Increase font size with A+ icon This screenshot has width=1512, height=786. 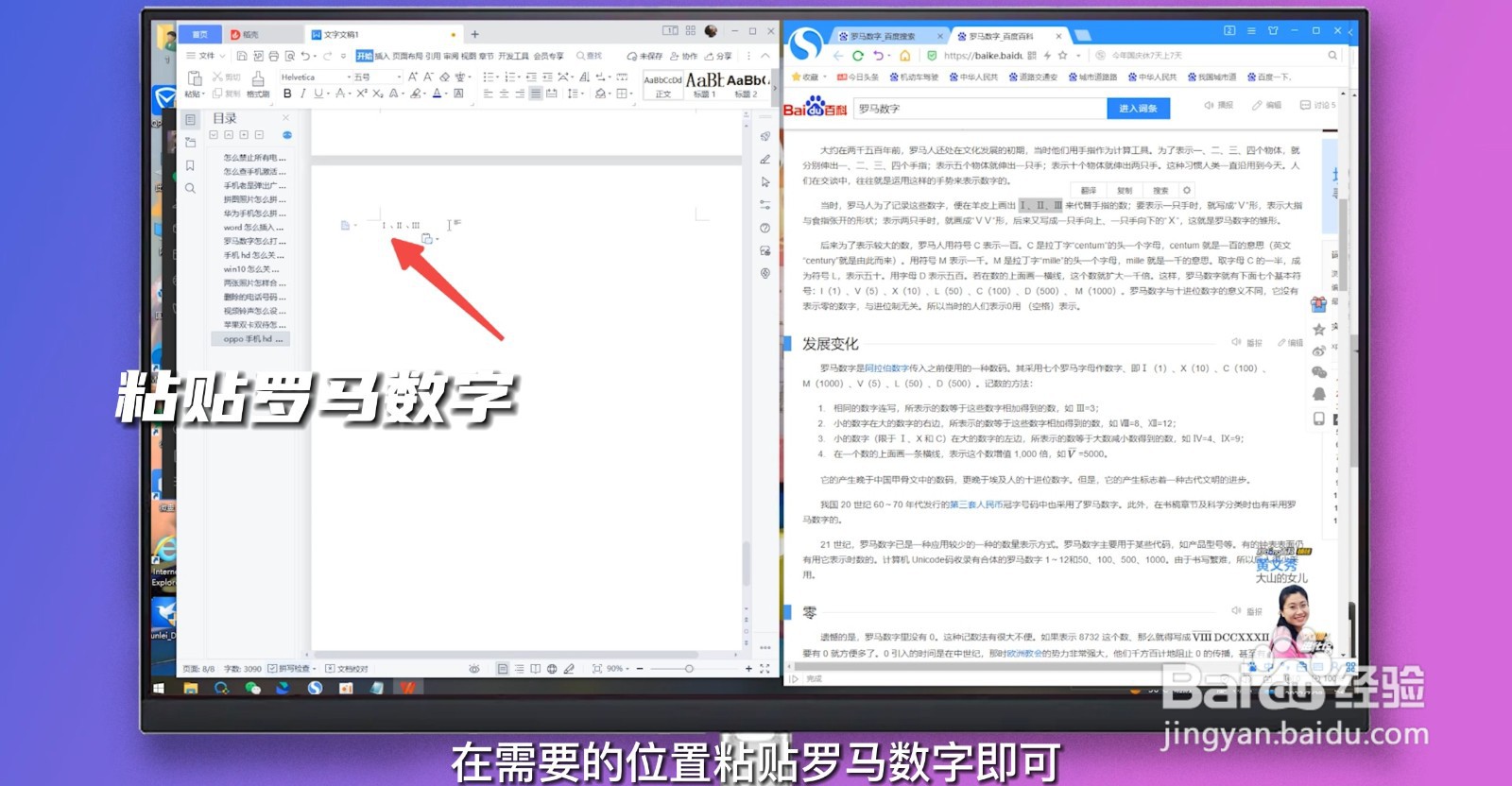tap(413, 77)
